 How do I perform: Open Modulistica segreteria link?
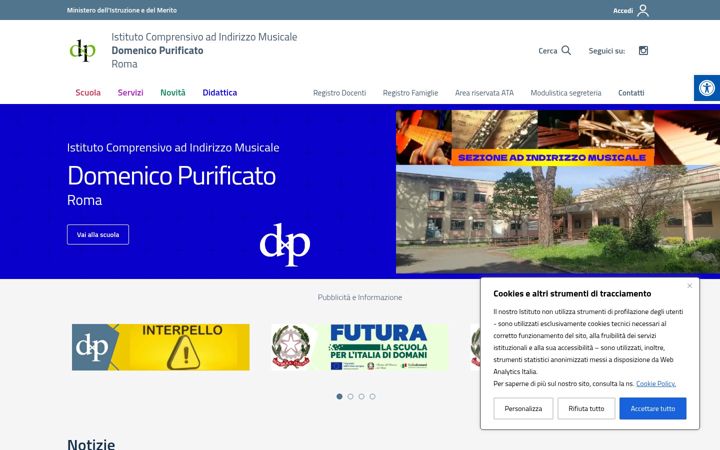point(566,93)
